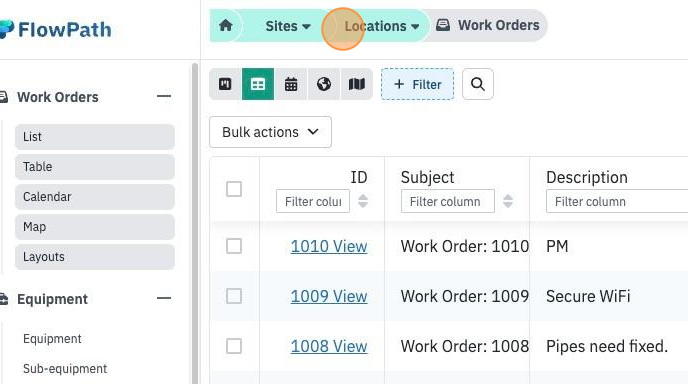Select the table grid view icon
The height and width of the screenshot is (384, 688).
click(x=258, y=84)
